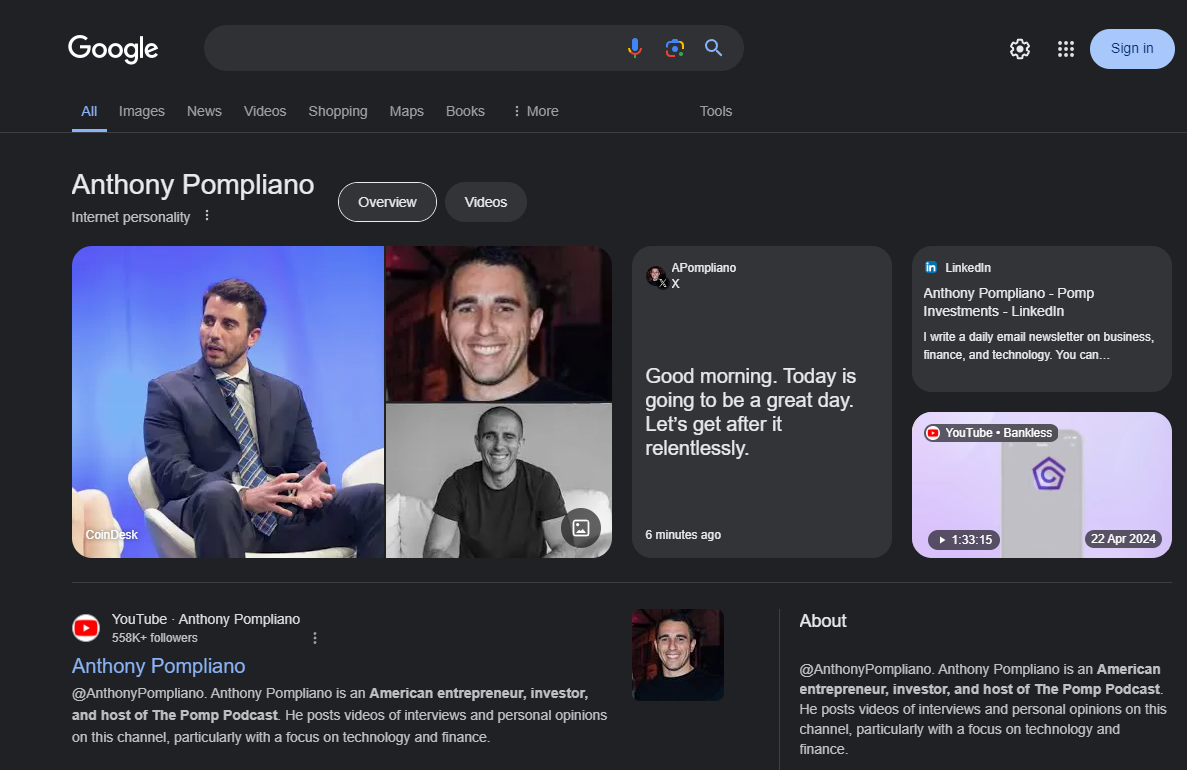Play the Bankless YouTube video

point(1041,485)
